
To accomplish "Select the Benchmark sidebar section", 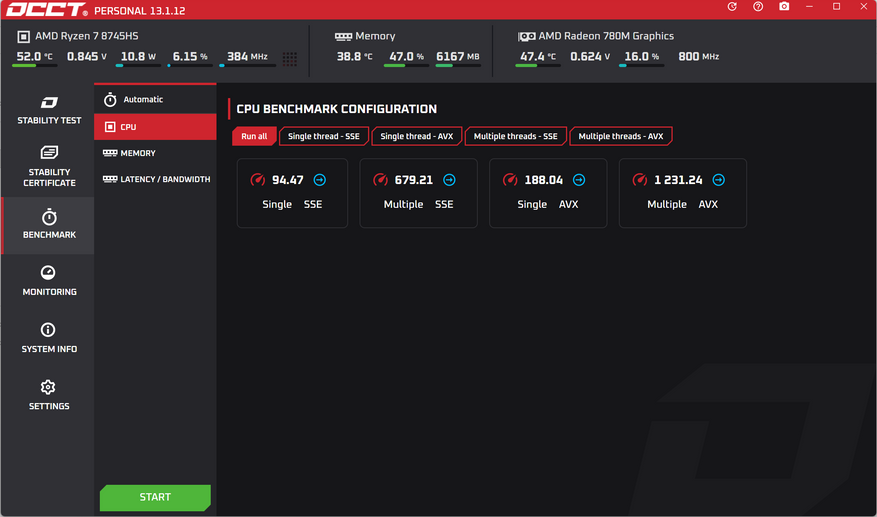I will click(49, 225).
